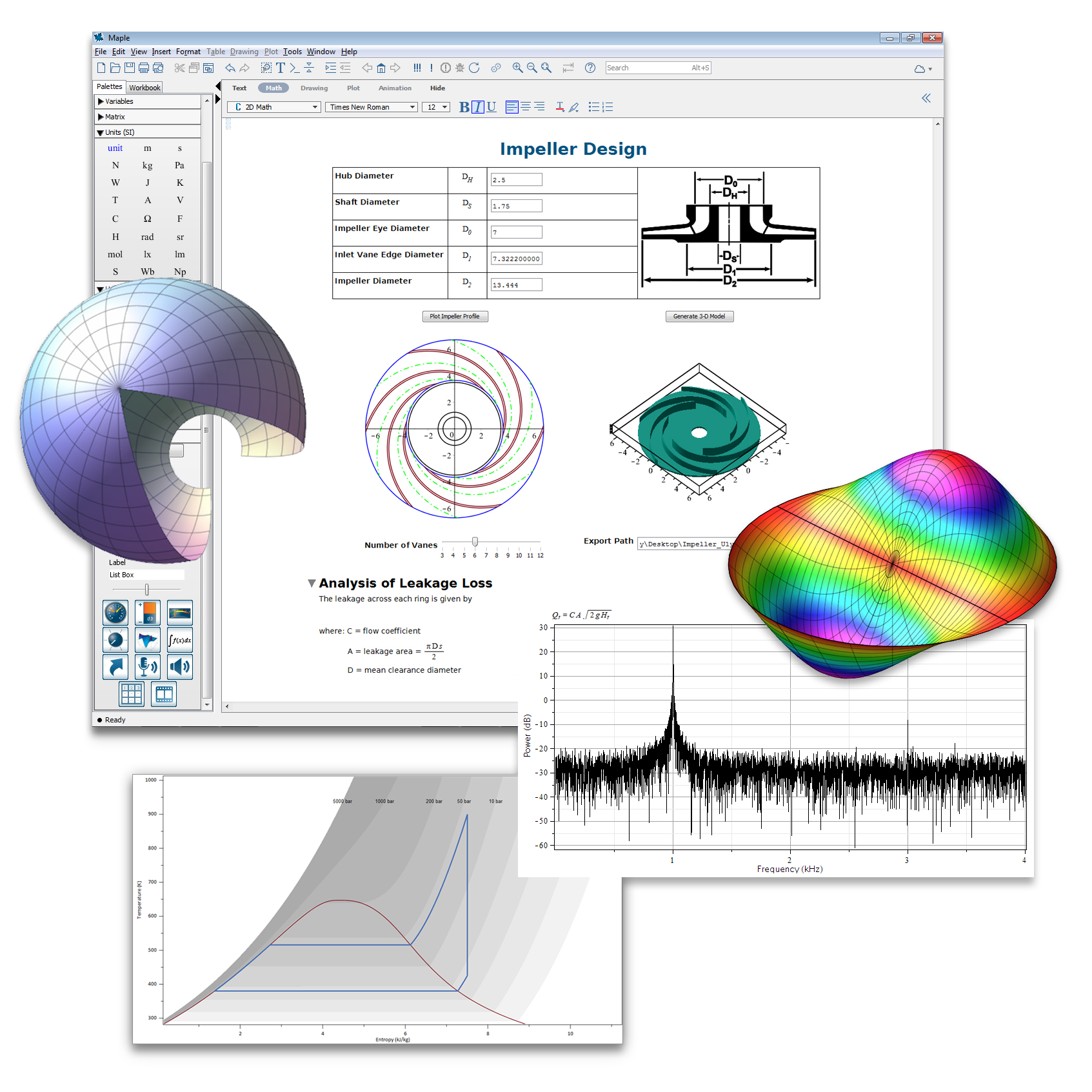
Task: Click the Number of Vanes slider handle
Action: coord(475,542)
